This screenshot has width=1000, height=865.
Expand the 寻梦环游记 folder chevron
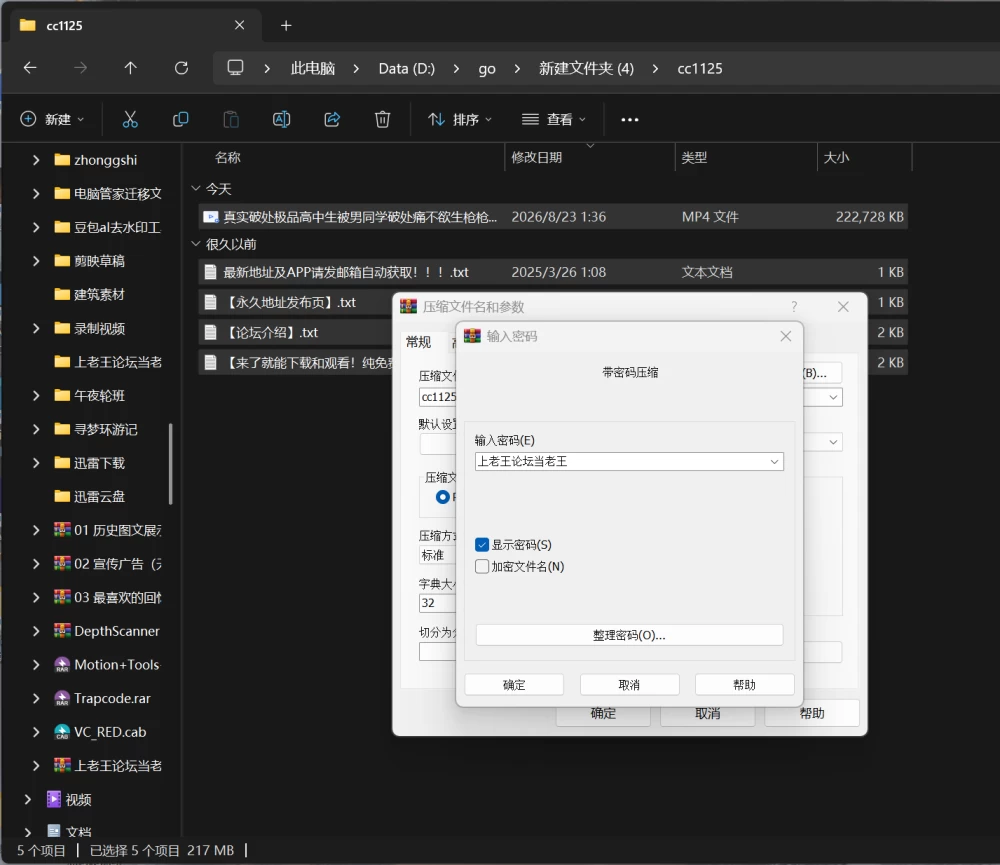click(x=36, y=429)
